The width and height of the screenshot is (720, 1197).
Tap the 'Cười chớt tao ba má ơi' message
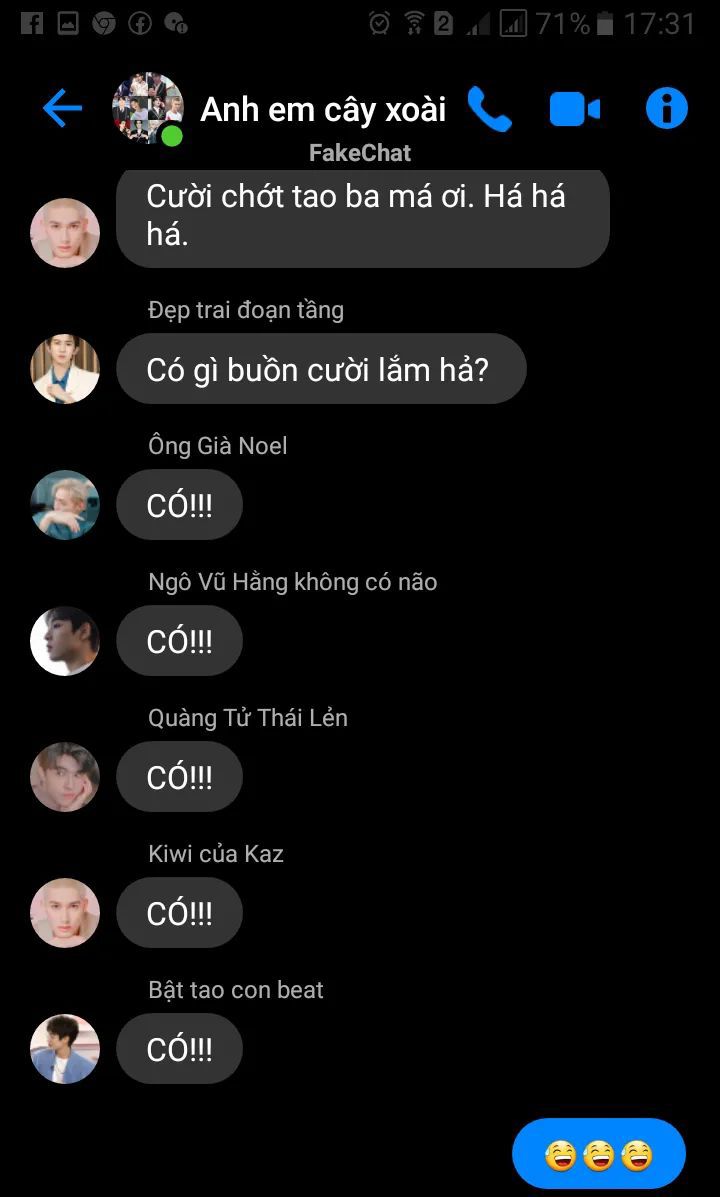coord(363,218)
